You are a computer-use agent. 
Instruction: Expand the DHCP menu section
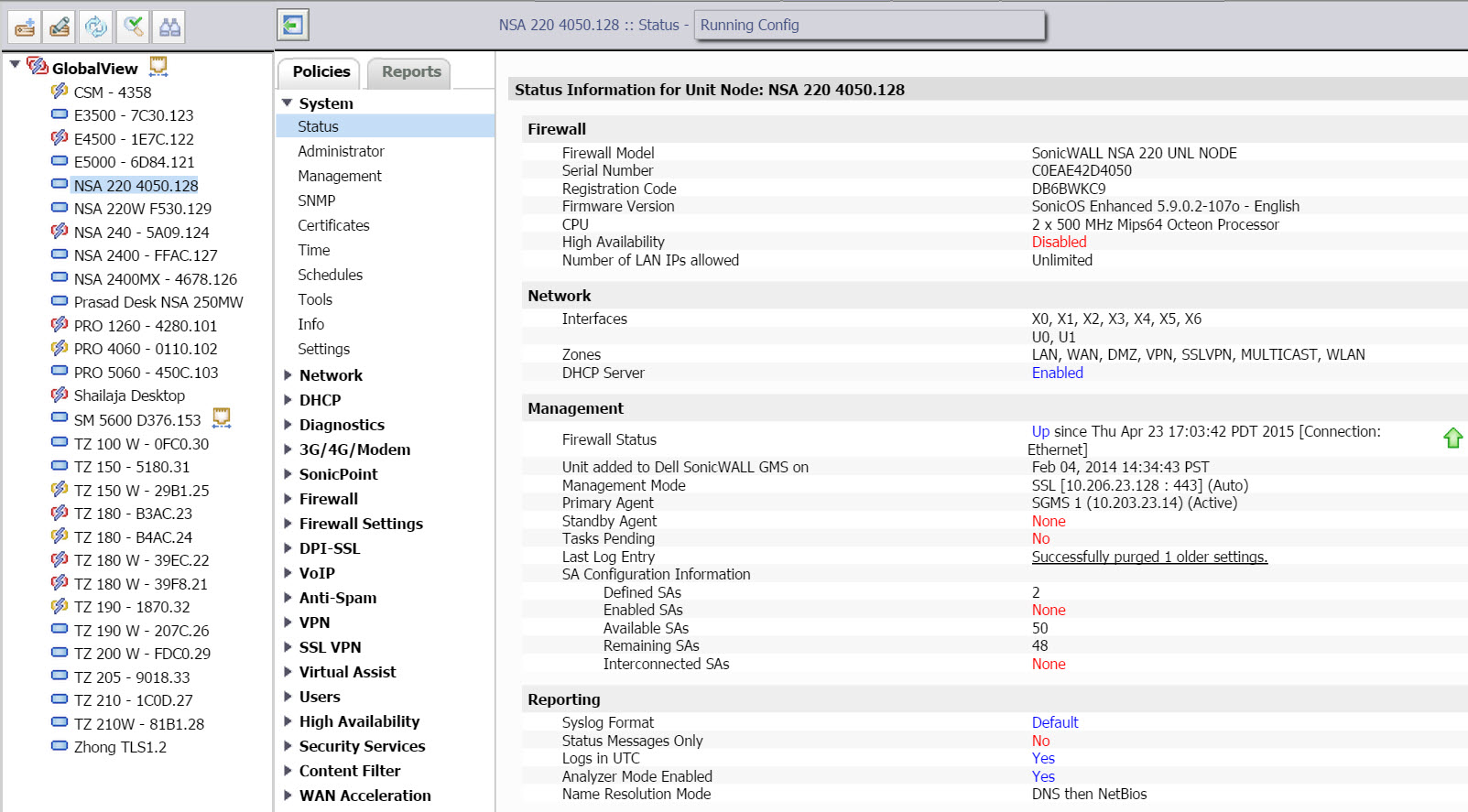288,400
